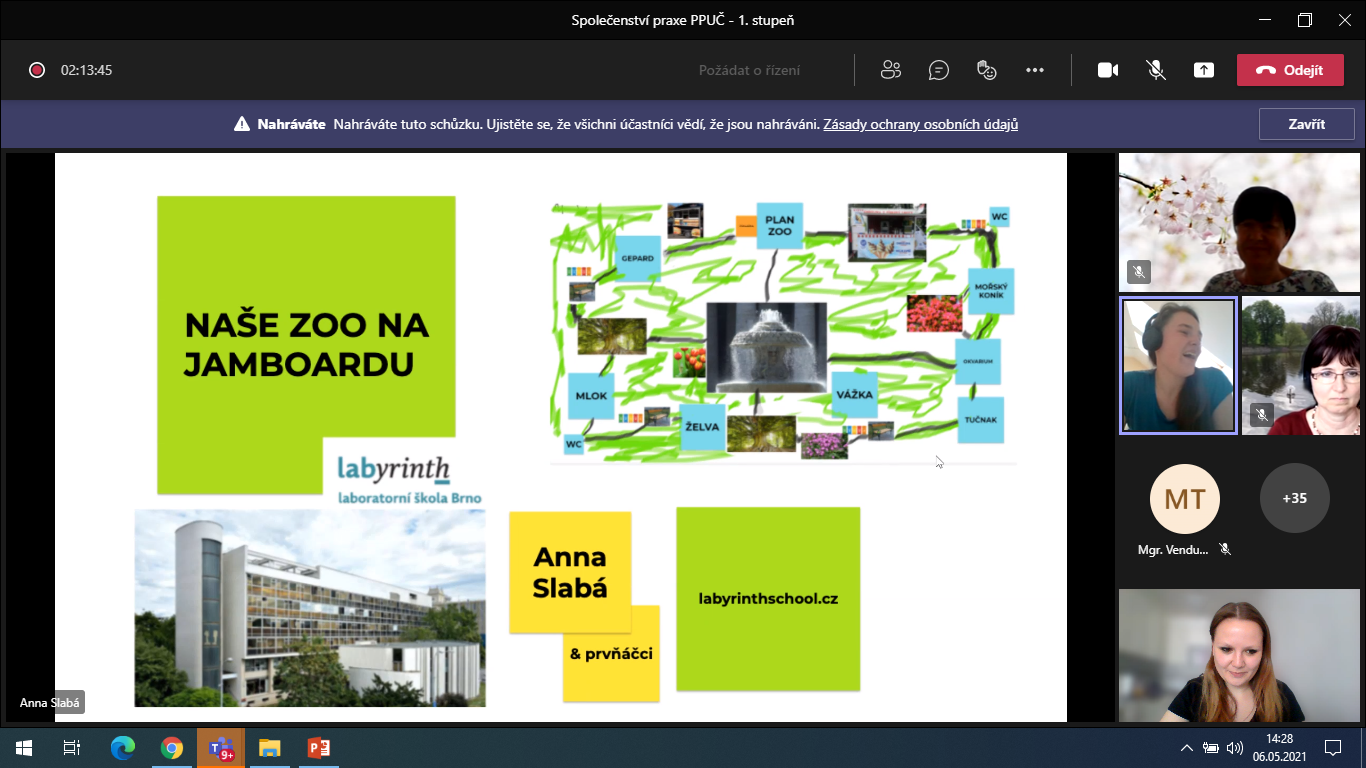Image resolution: width=1366 pixels, height=768 pixels.
Task: Expand the +35 additional participants
Action: click(x=1294, y=498)
